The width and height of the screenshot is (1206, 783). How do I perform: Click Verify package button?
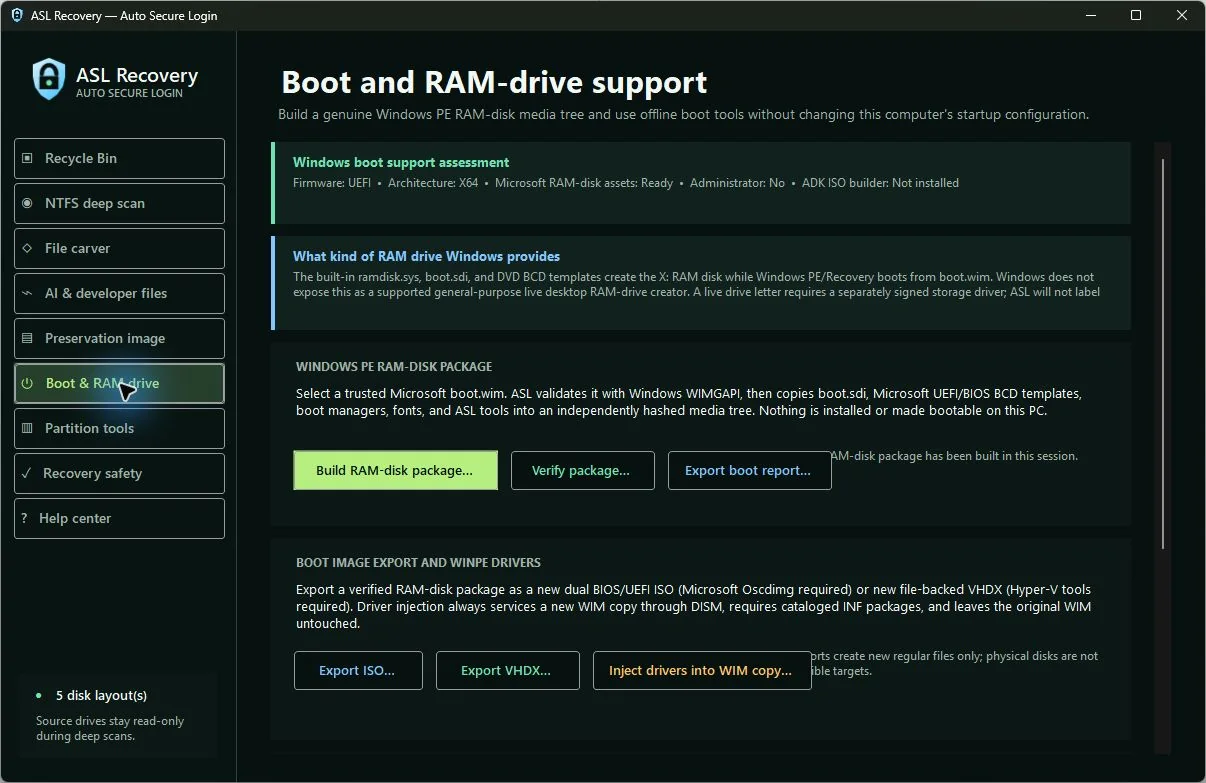582,470
